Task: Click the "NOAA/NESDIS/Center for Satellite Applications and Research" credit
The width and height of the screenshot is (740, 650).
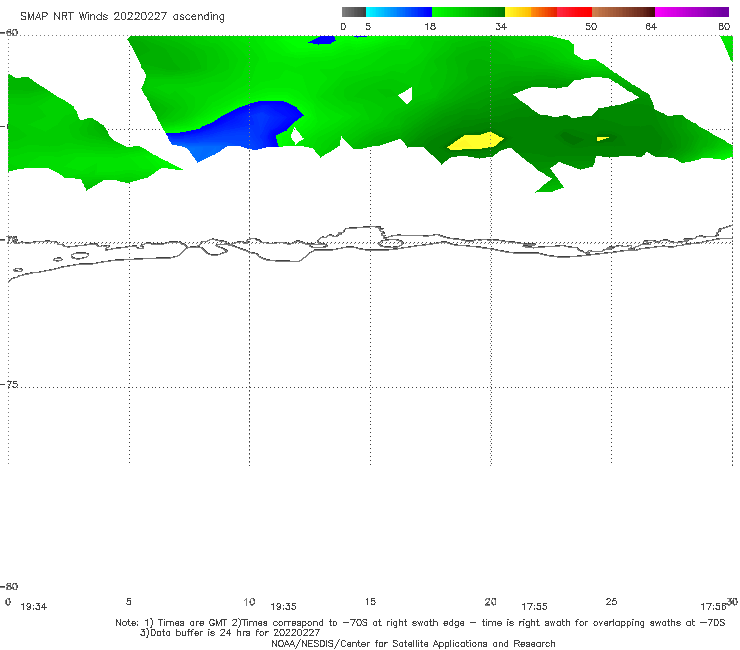Action: (413, 643)
